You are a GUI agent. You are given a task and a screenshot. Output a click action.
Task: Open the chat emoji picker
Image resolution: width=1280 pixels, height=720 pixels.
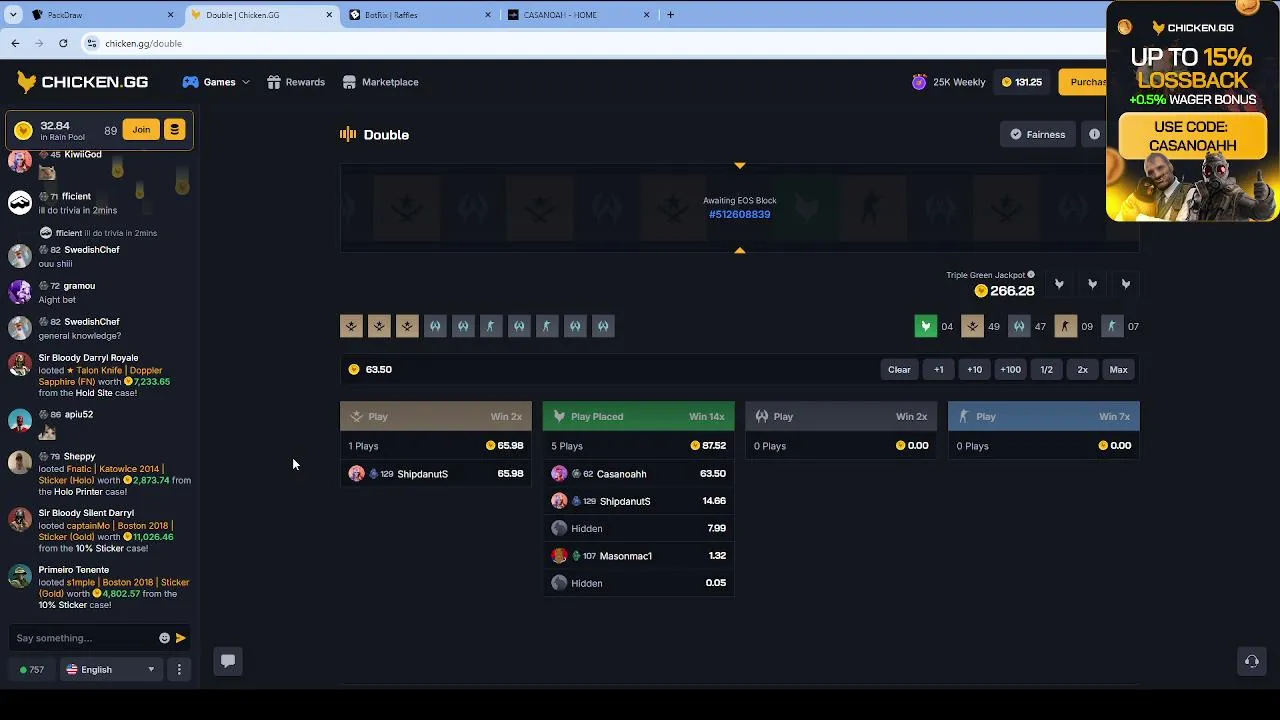click(165, 638)
